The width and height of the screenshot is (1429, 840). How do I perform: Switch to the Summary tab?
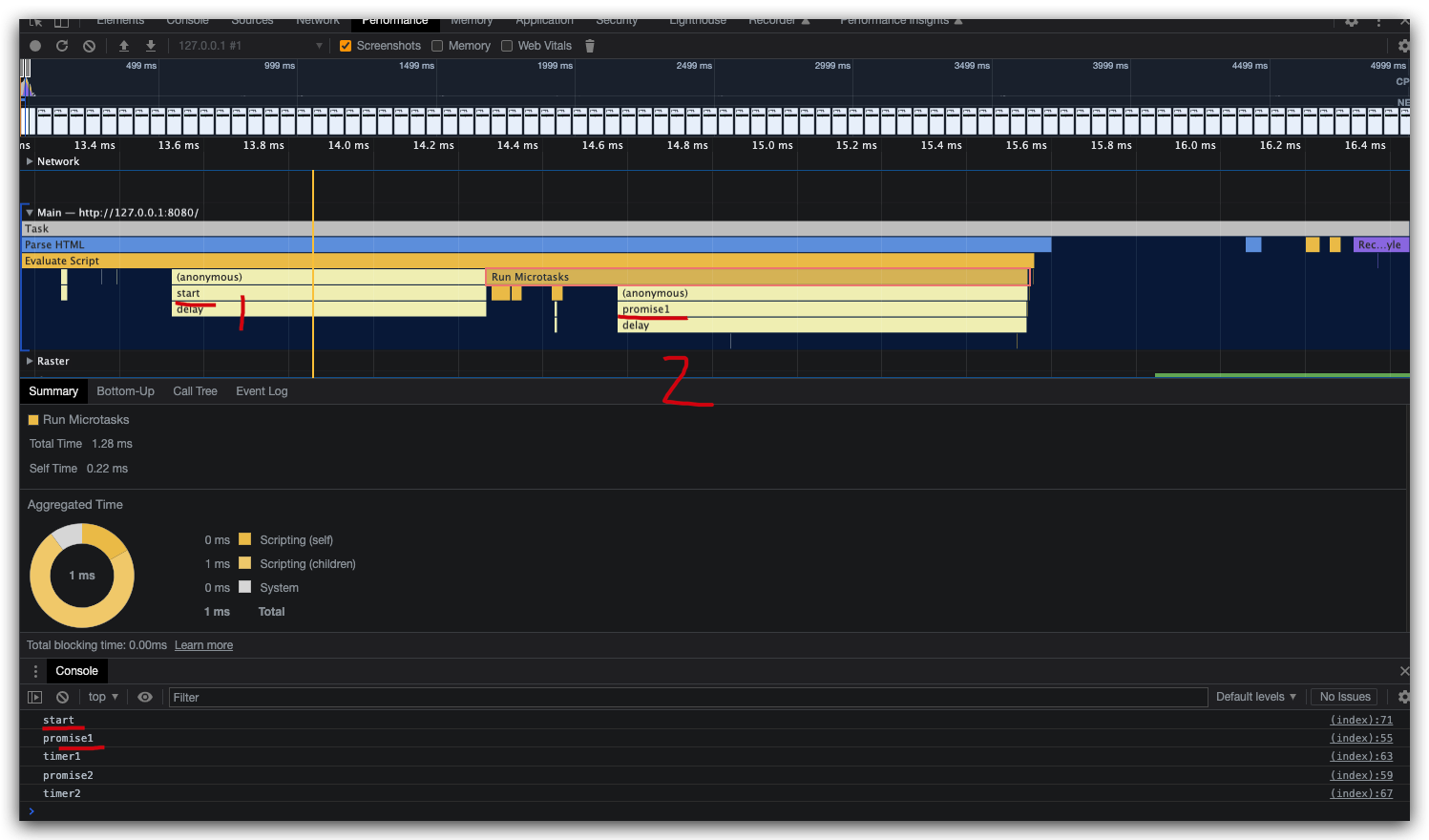pos(53,391)
